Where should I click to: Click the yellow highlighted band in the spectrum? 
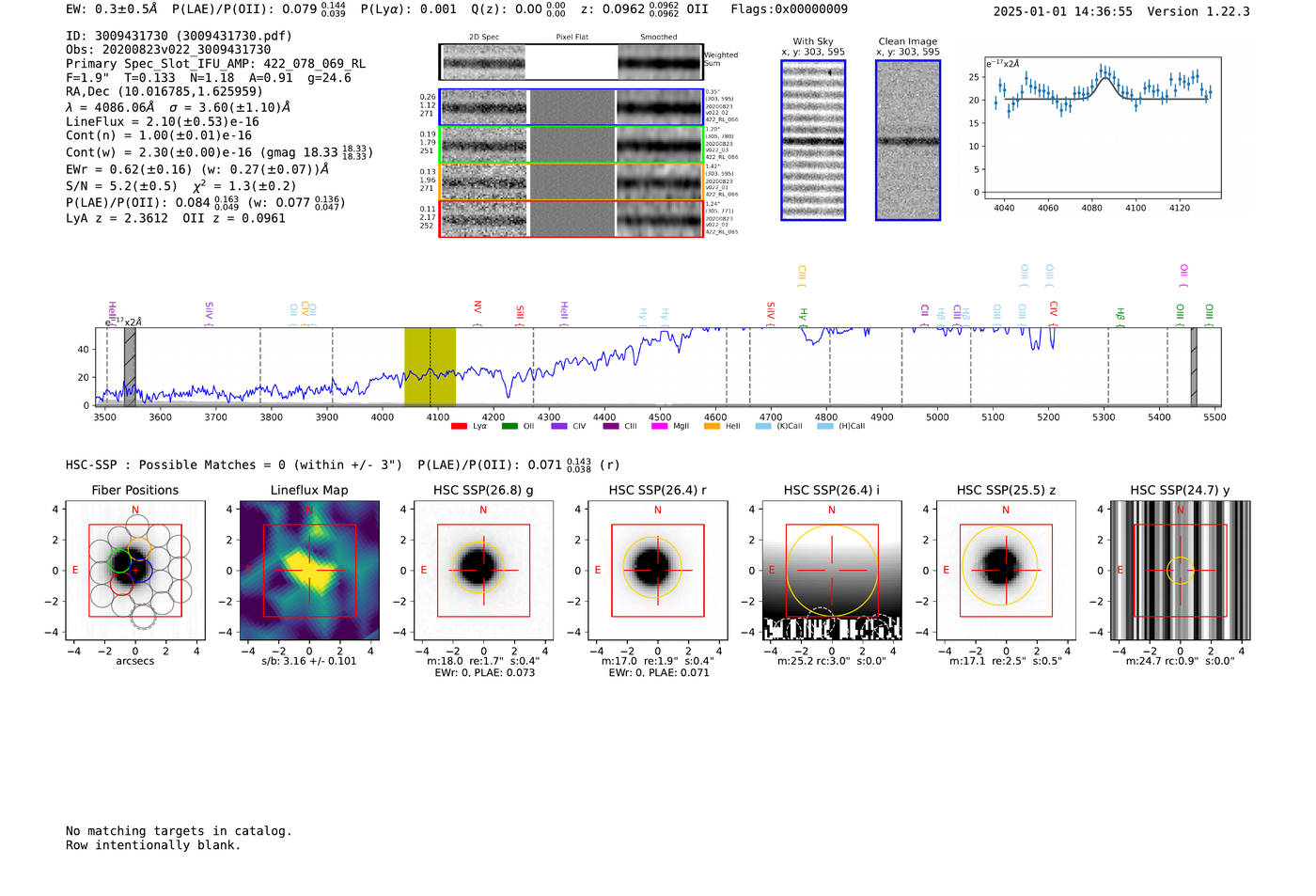430,367
